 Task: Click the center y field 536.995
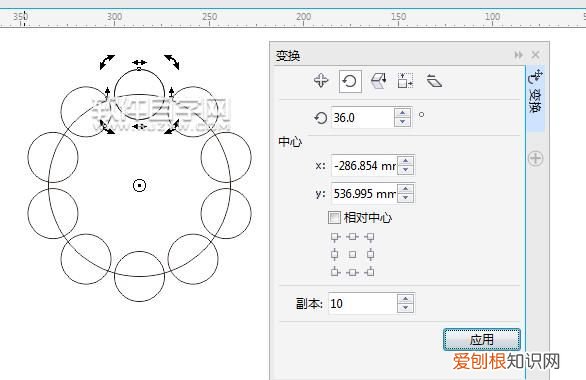364,193
